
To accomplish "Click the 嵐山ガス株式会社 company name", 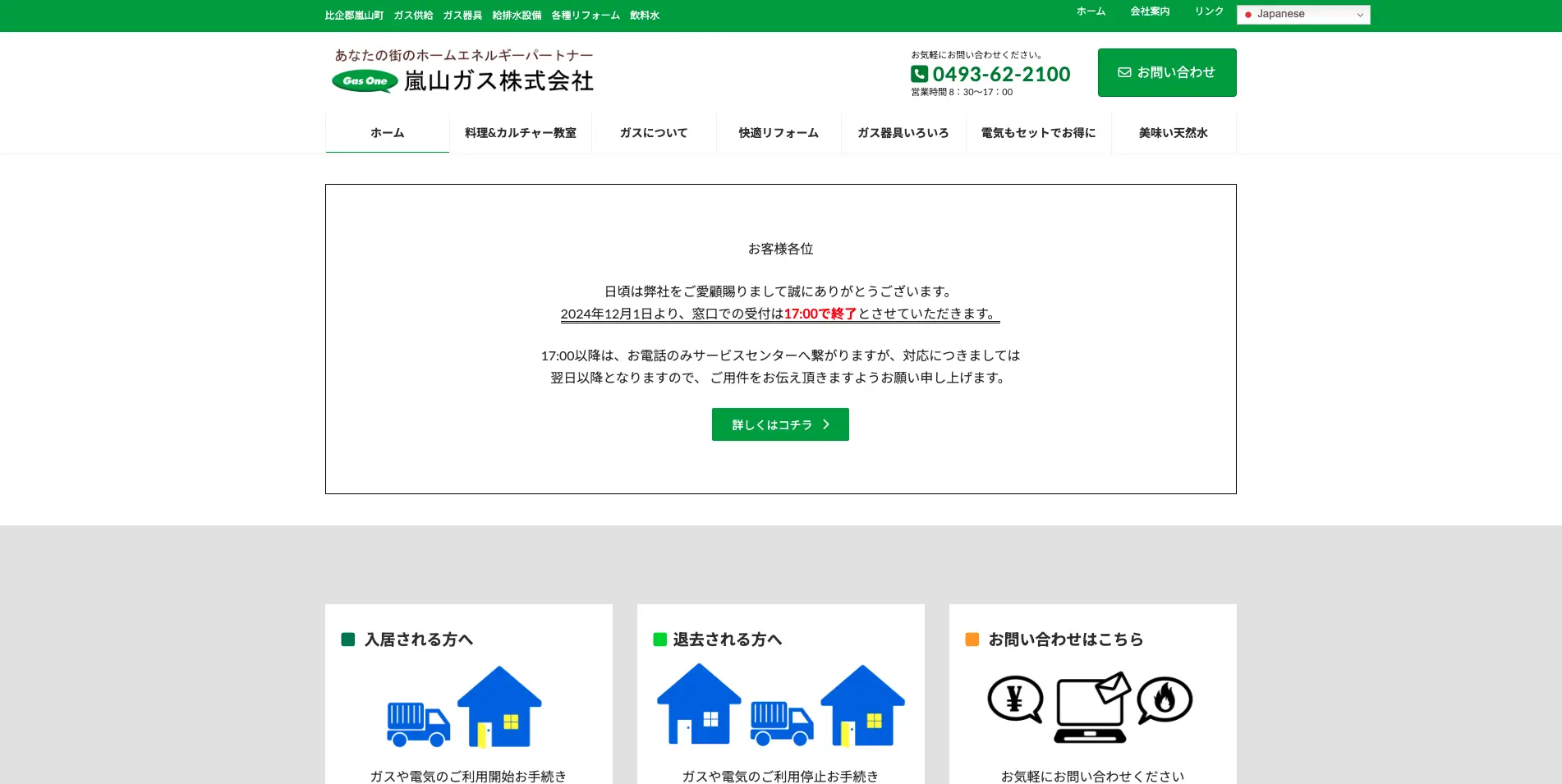I will click(498, 81).
